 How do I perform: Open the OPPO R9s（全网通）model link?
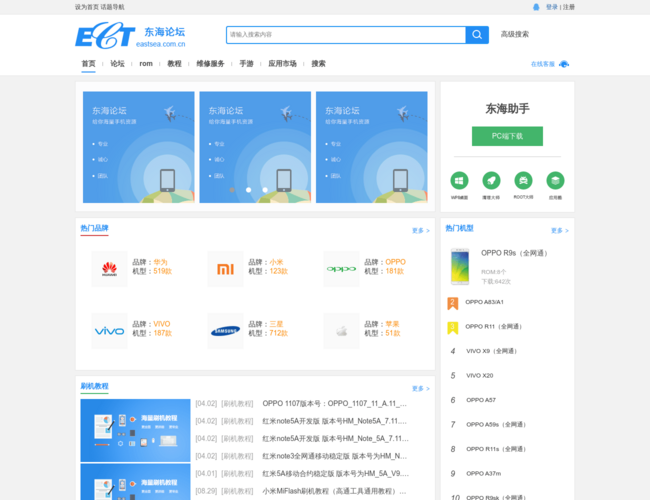[x=515, y=253]
